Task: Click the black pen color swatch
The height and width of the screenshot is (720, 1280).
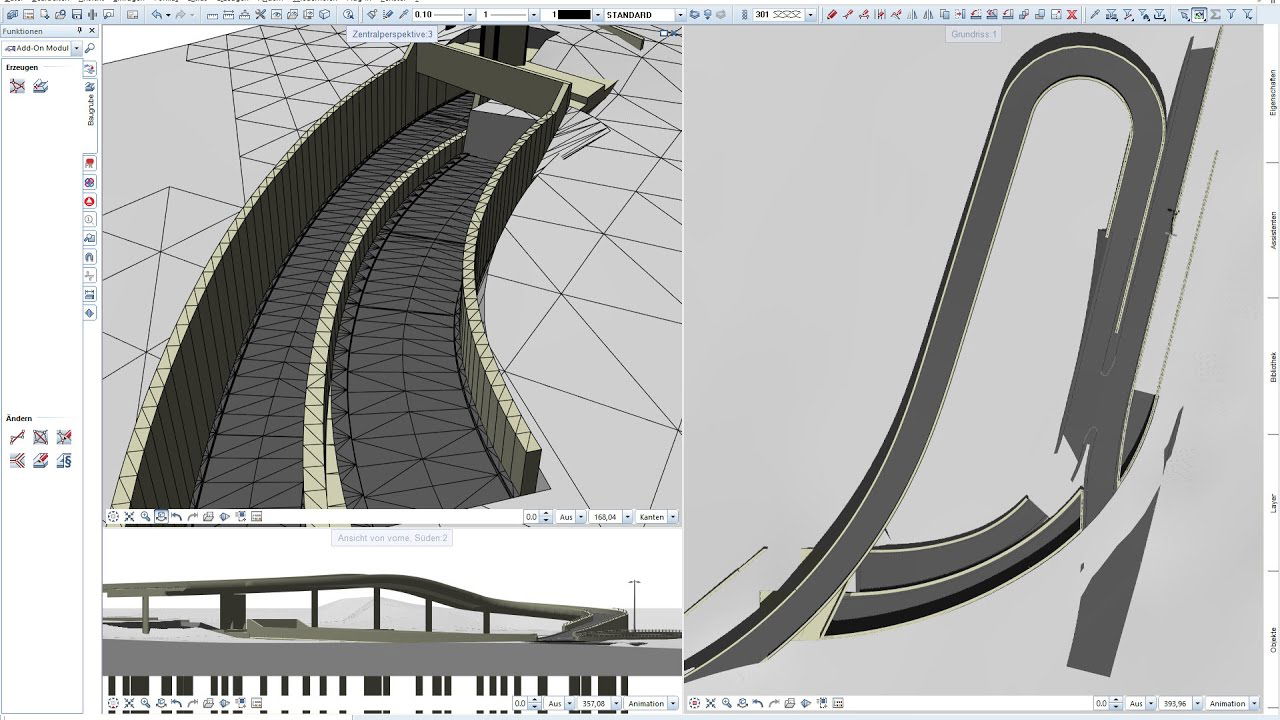Action: [574, 15]
